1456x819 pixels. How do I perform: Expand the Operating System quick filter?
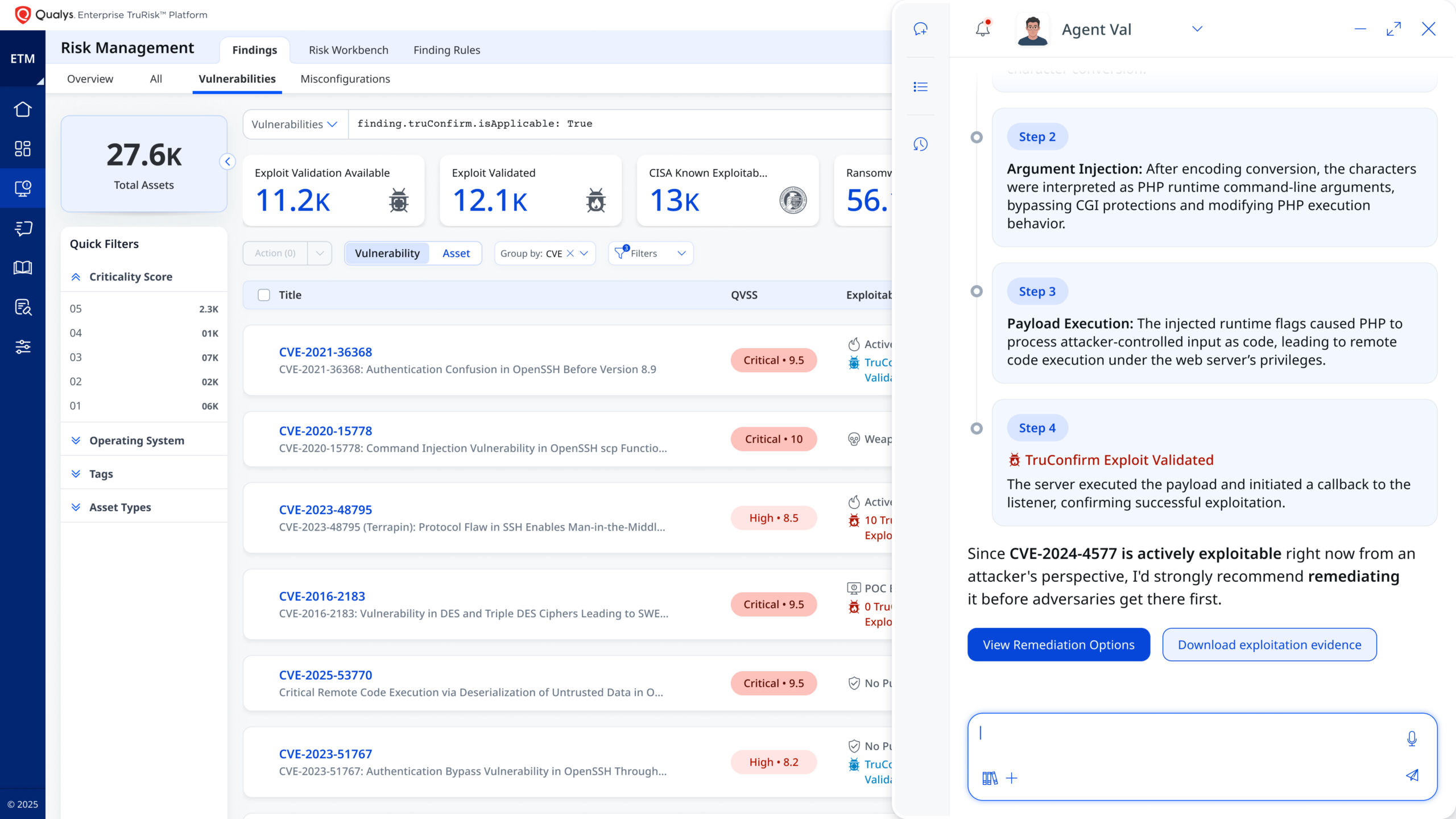pyautogui.click(x=136, y=440)
